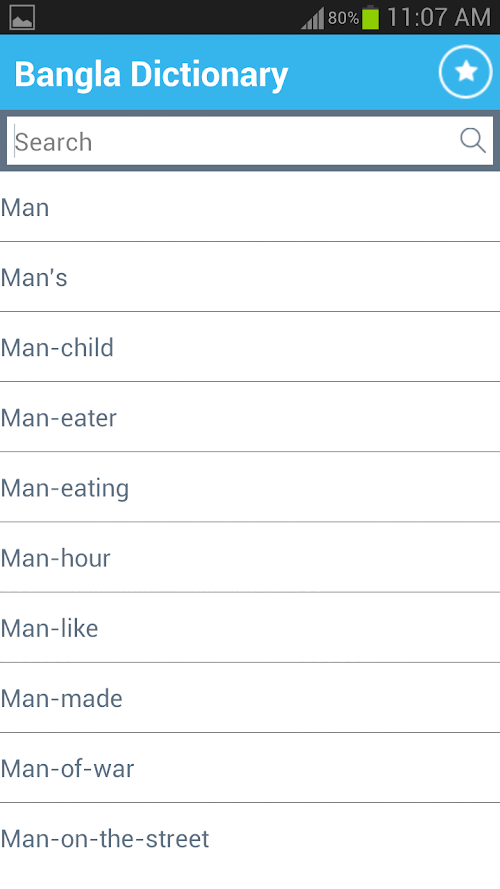Tap the blue header bar
This screenshot has height=889, width=500.
[x=250, y=72]
